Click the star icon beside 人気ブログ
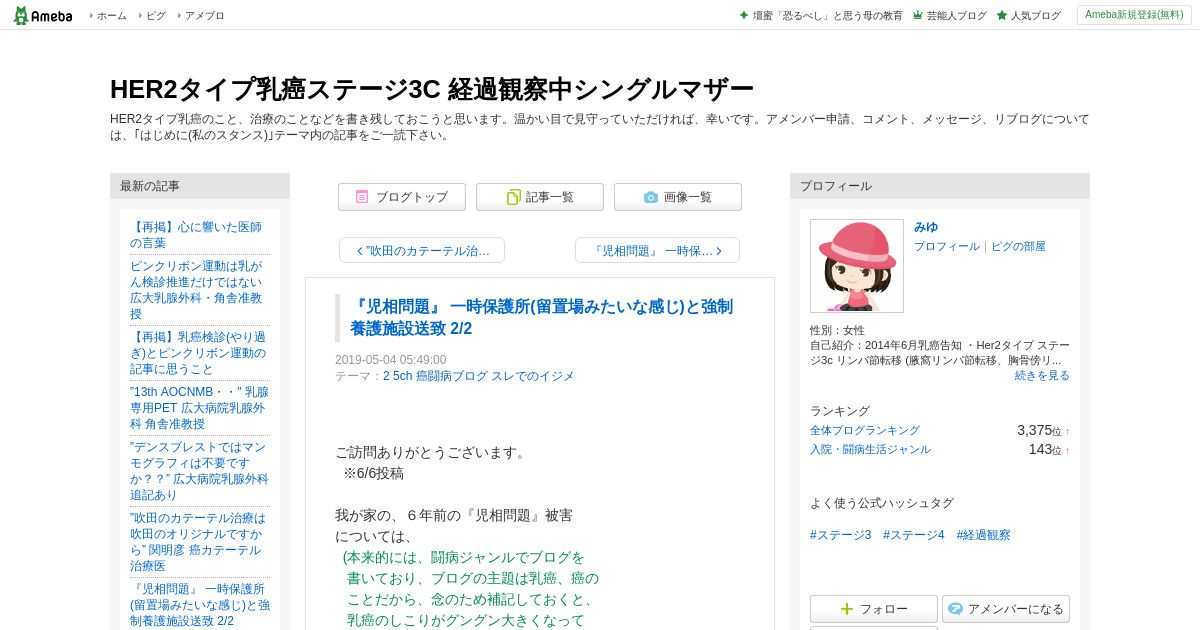Viewport: 1200px width, 630px height. [1001, 15]
